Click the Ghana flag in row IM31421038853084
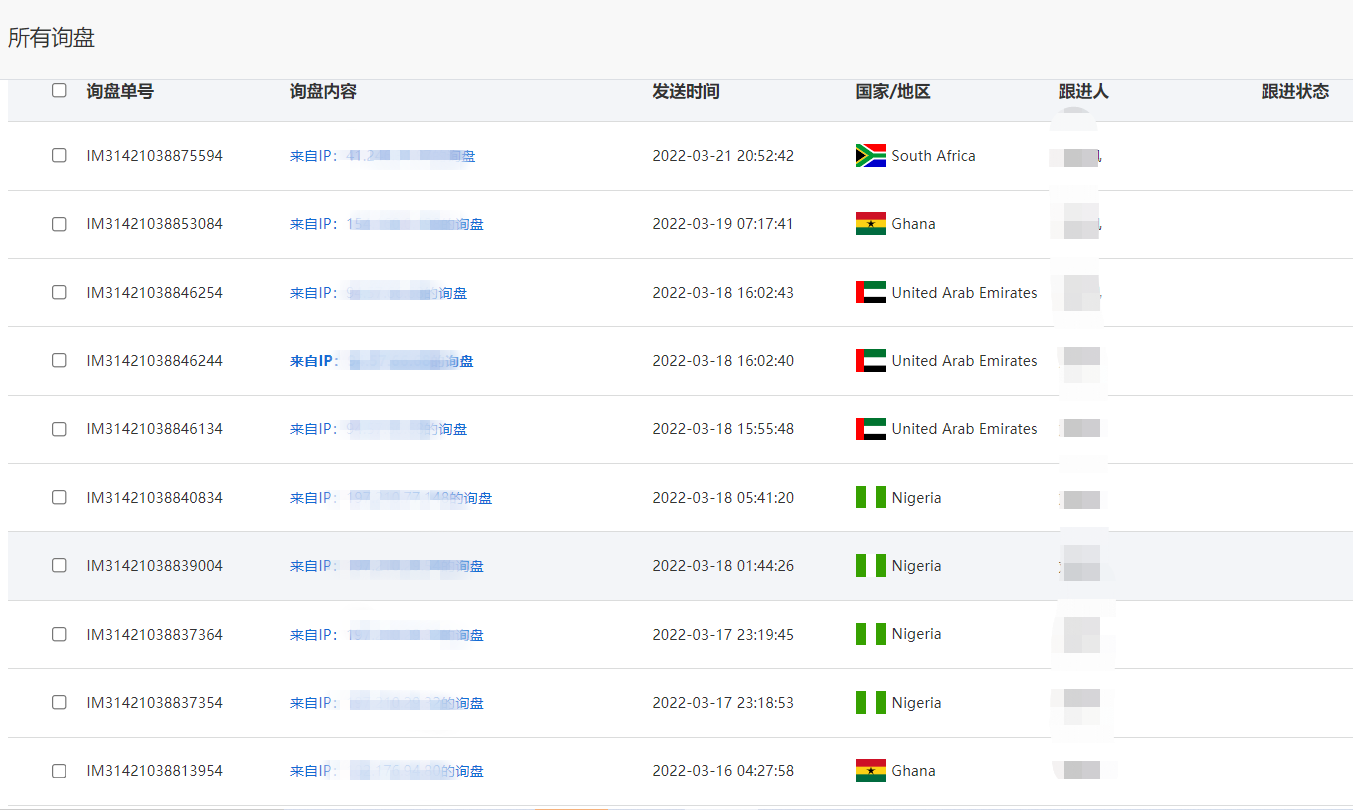The height and width of the screenshot is (810, 1353). [870, 224]
